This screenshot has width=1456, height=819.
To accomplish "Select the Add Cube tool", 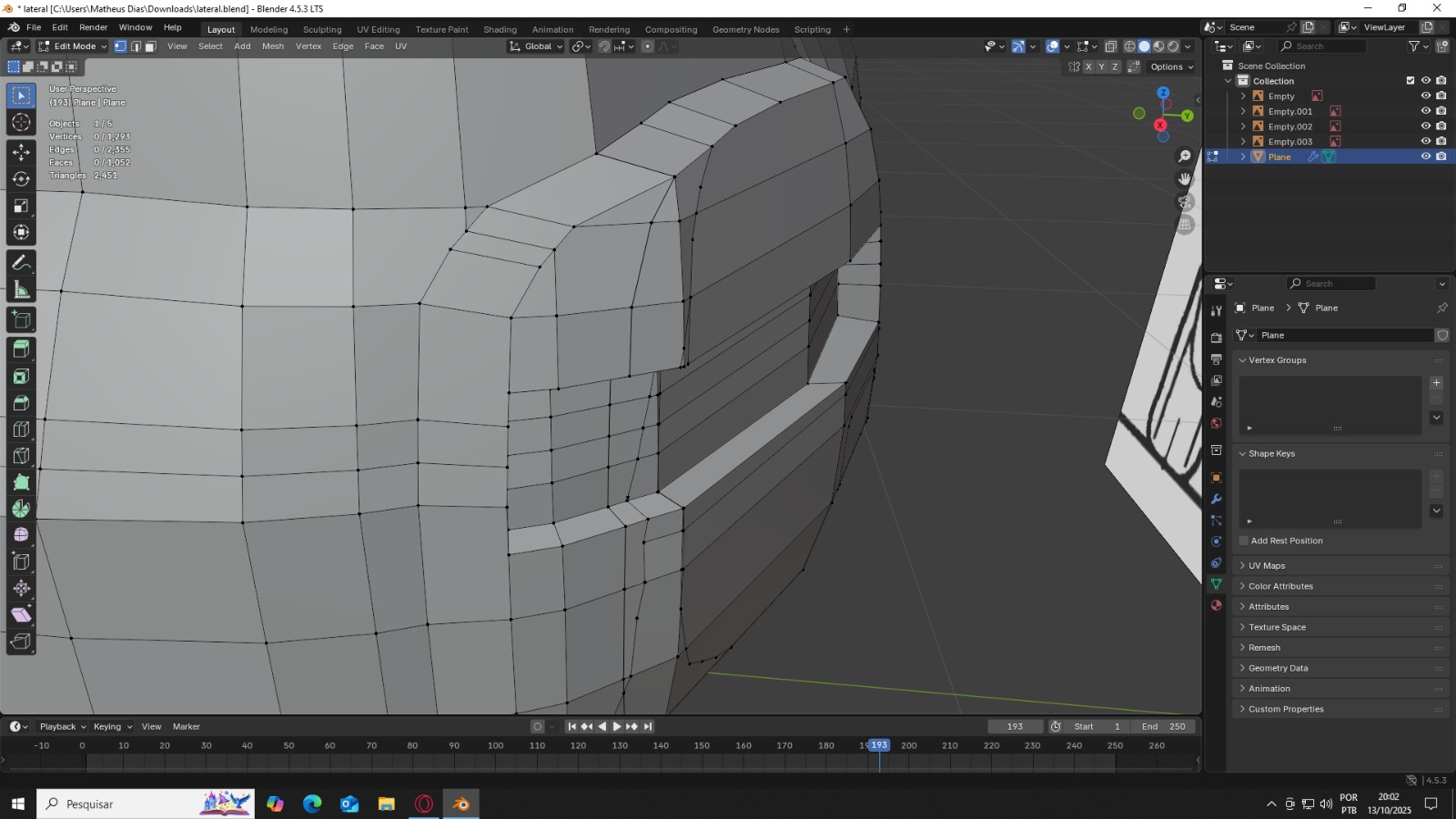I will coord(21,319).
